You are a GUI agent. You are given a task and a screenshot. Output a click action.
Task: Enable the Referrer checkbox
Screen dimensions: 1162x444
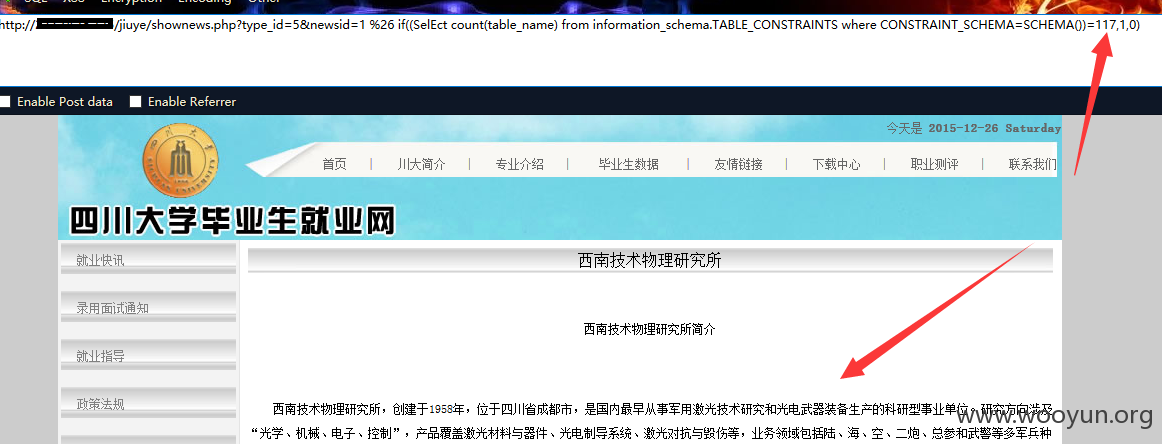136,102
